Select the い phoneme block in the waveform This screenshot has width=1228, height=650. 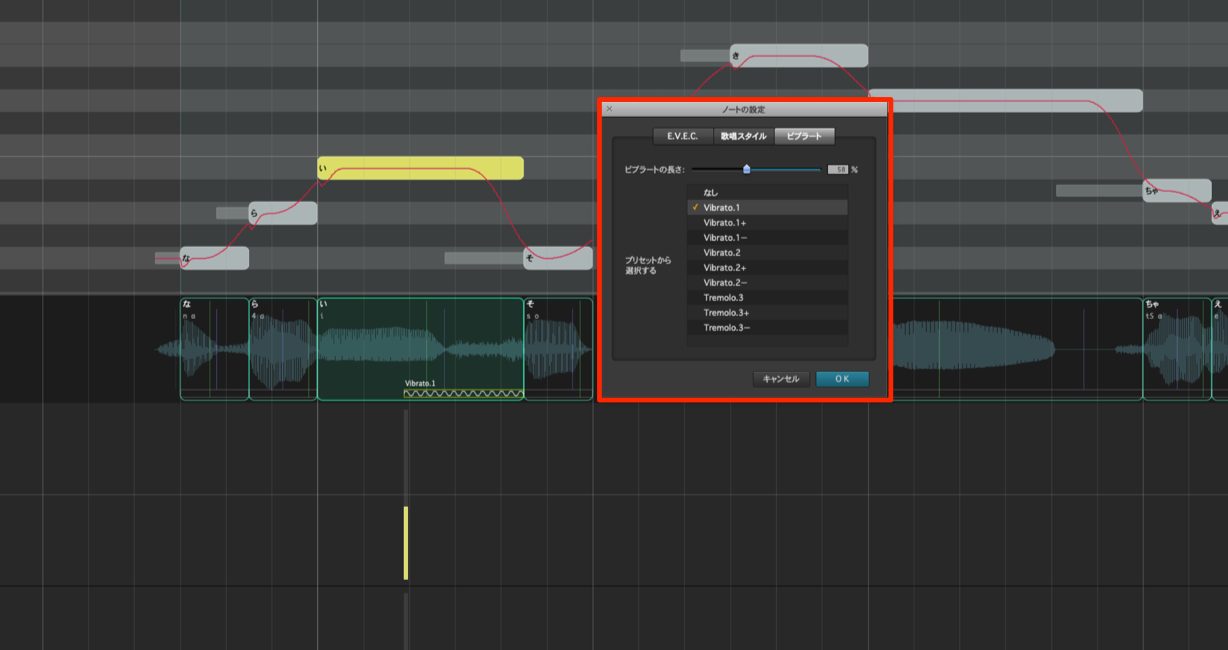[x=420, y=348]
